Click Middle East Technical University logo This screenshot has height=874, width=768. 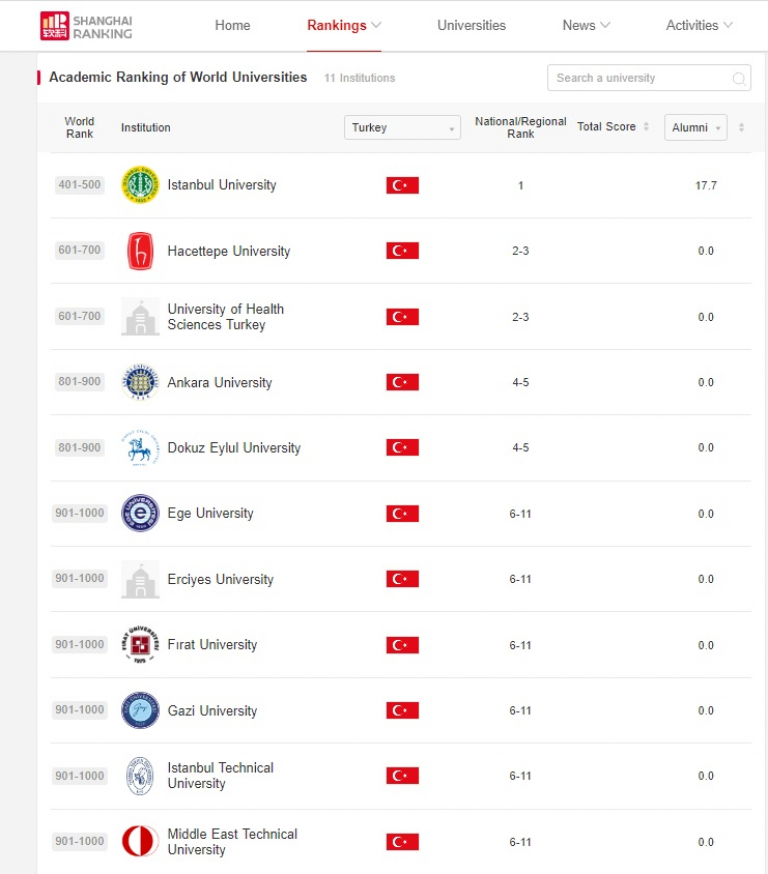140,841
